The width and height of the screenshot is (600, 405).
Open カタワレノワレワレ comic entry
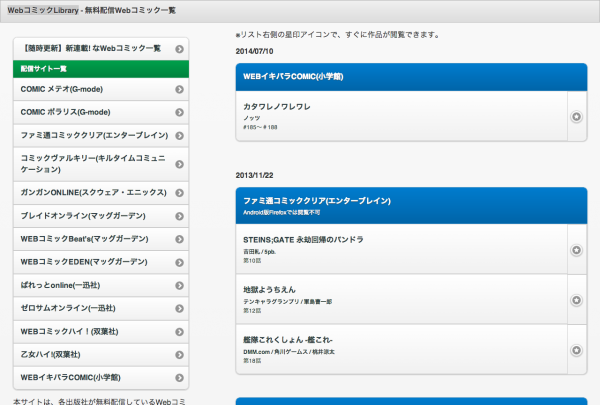tap(401, 116)
